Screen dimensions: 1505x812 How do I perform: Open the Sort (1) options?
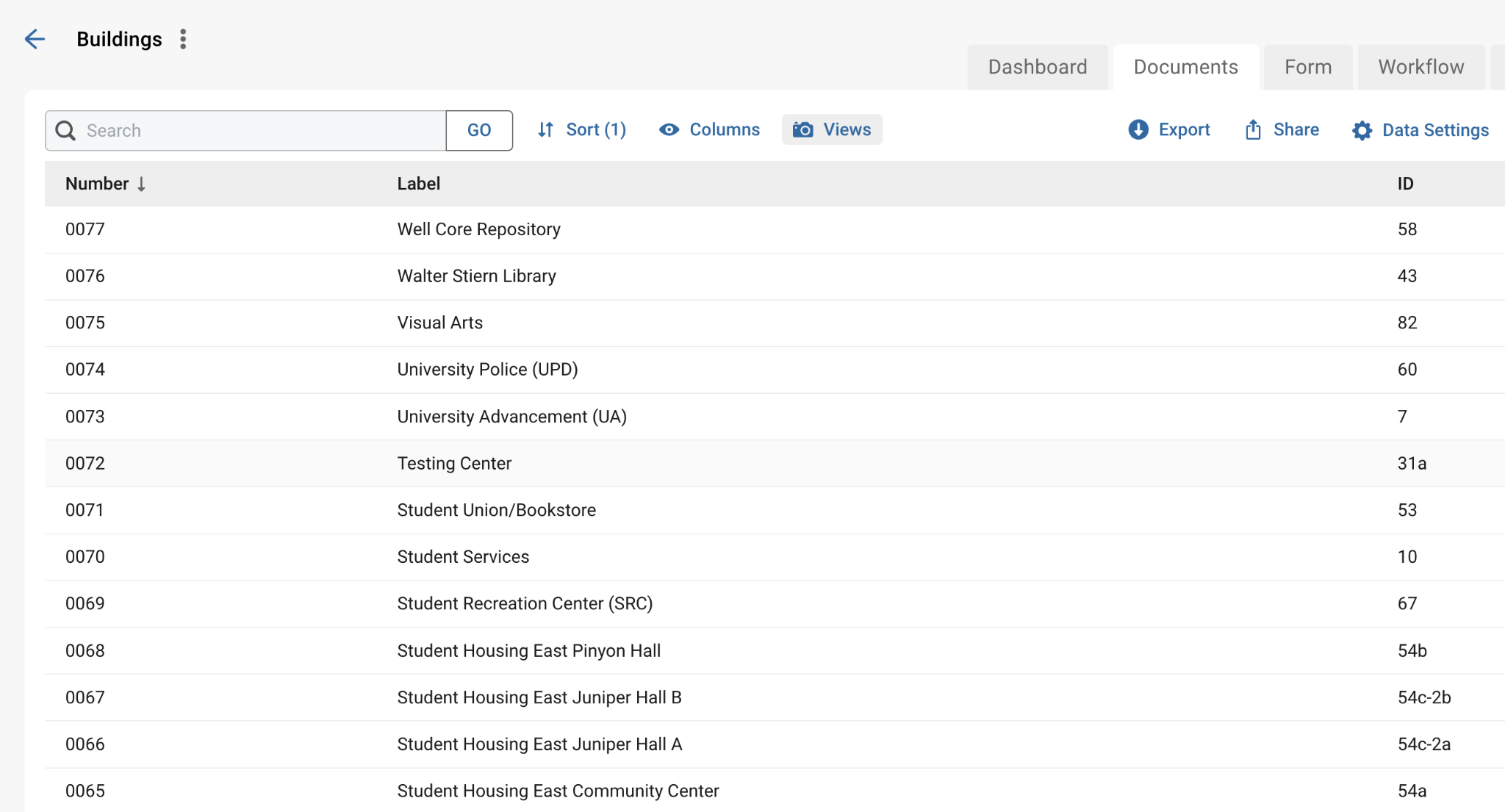click(595, 129)
